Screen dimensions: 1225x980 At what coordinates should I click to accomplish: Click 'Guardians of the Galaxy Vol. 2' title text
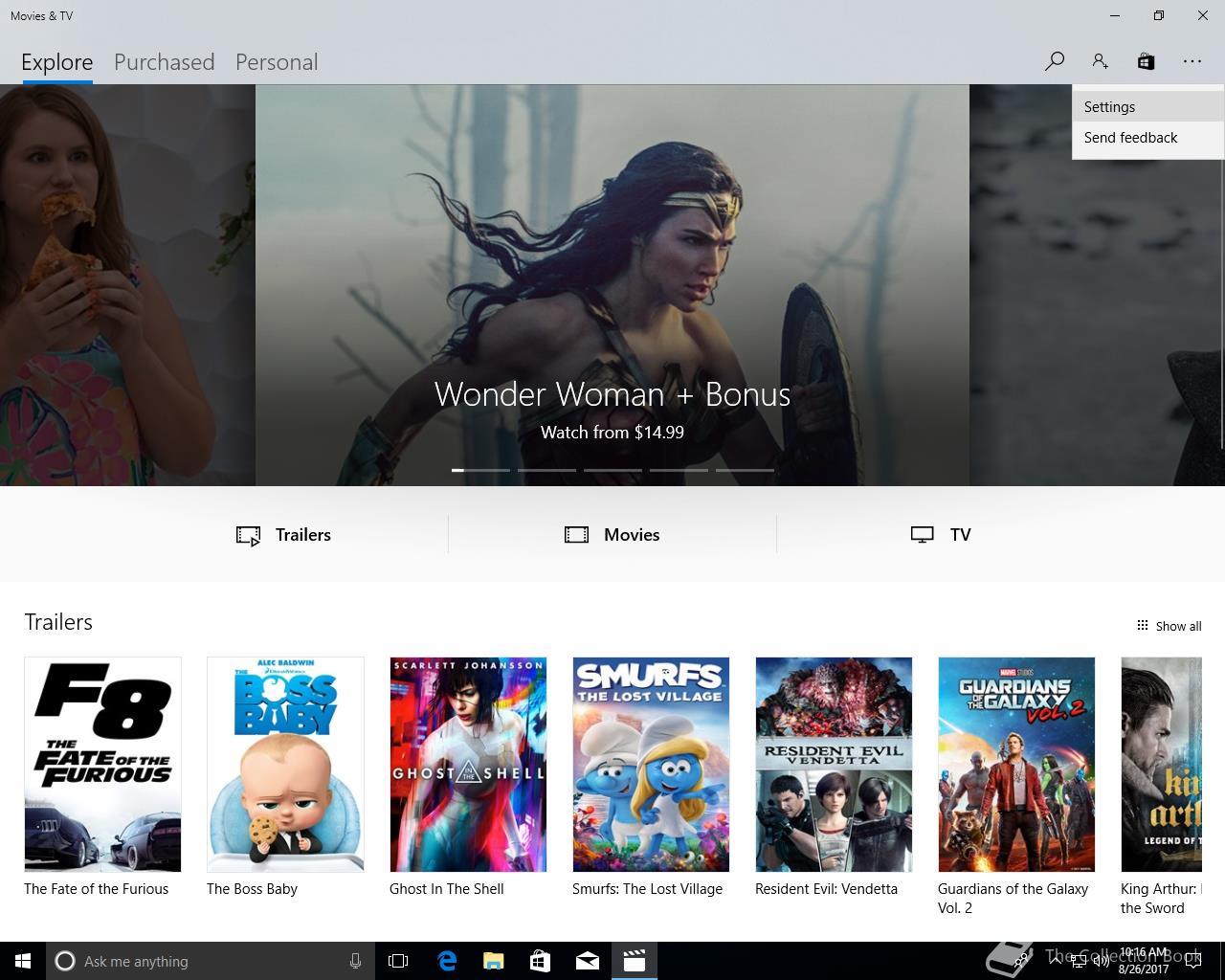(1013, 899)
